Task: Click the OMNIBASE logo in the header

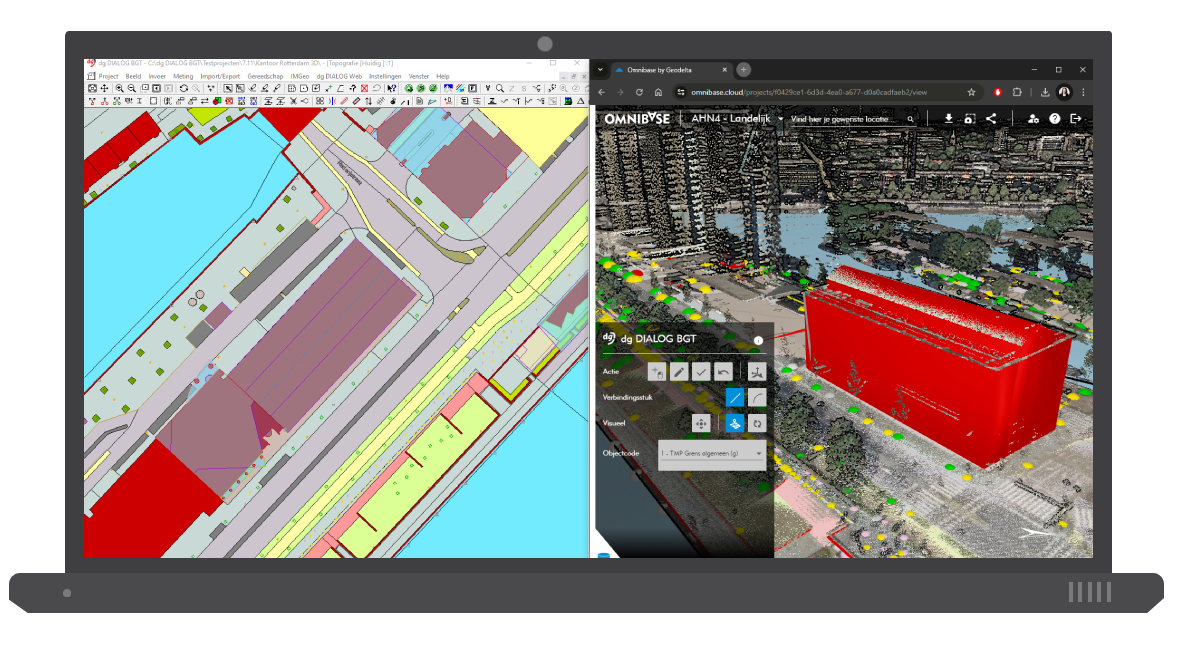Action: coord(638,118)
